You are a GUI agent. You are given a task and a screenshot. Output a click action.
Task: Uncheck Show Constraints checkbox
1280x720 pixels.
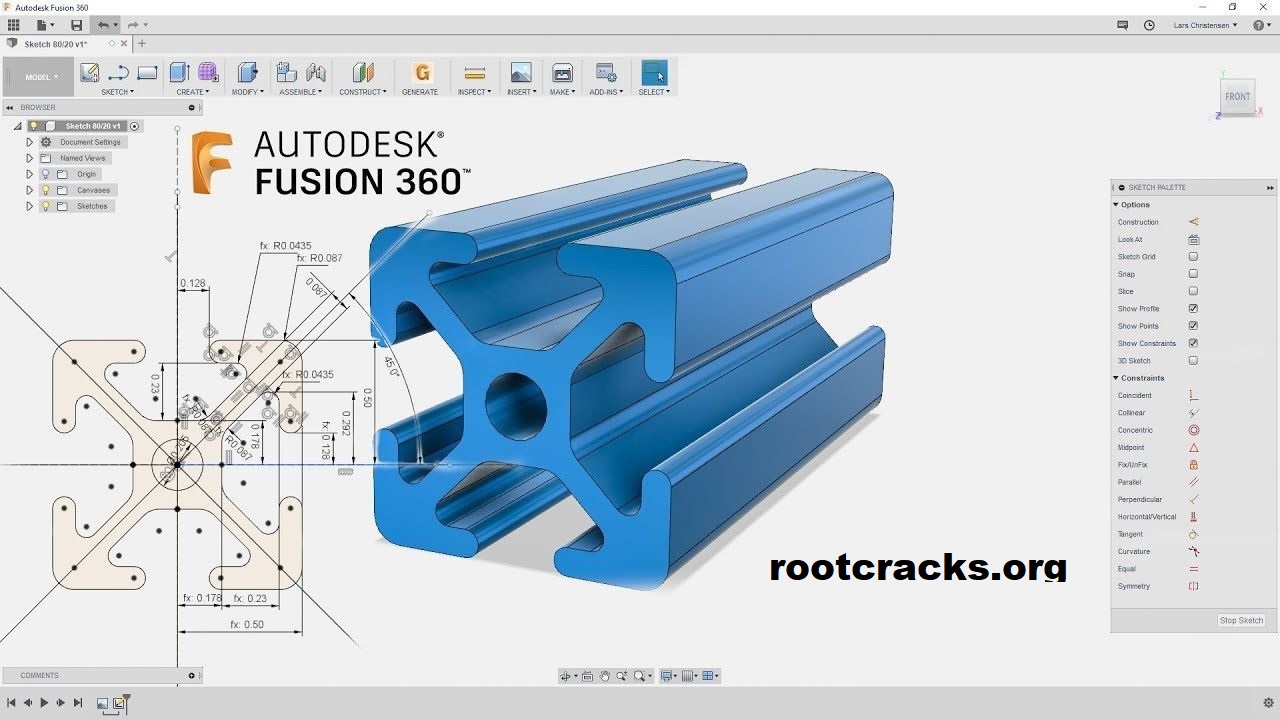coord(1193,343)
